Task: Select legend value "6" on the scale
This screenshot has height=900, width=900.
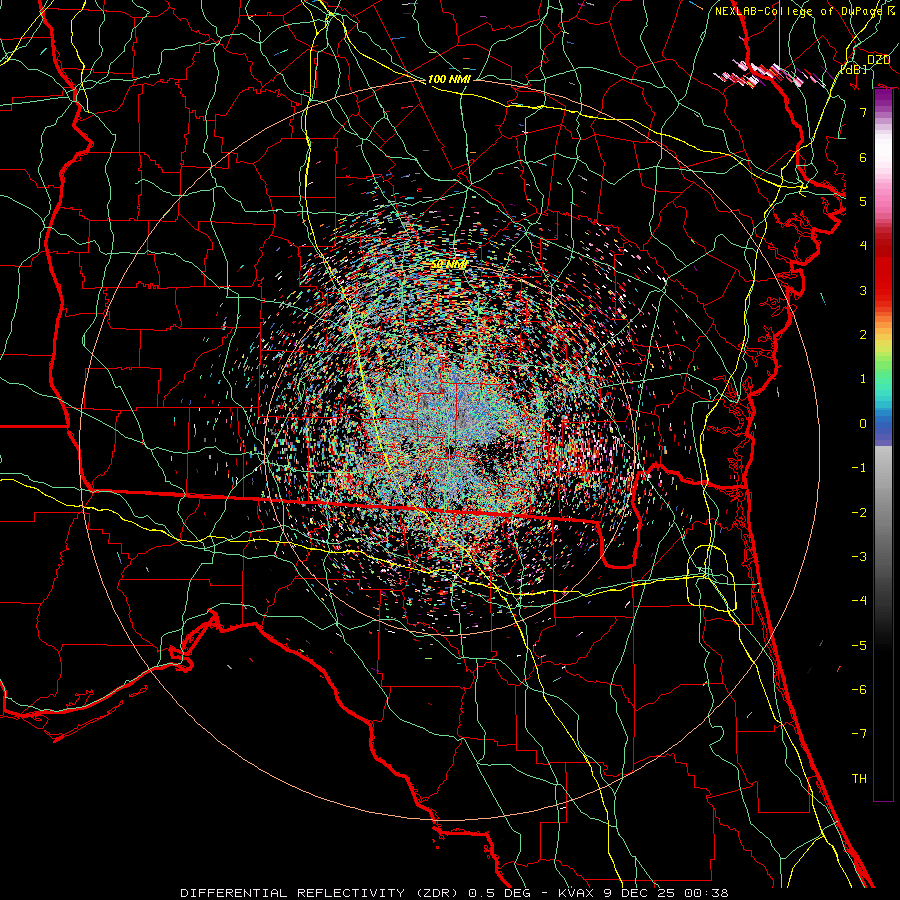Action: click(x=863, y=157)
